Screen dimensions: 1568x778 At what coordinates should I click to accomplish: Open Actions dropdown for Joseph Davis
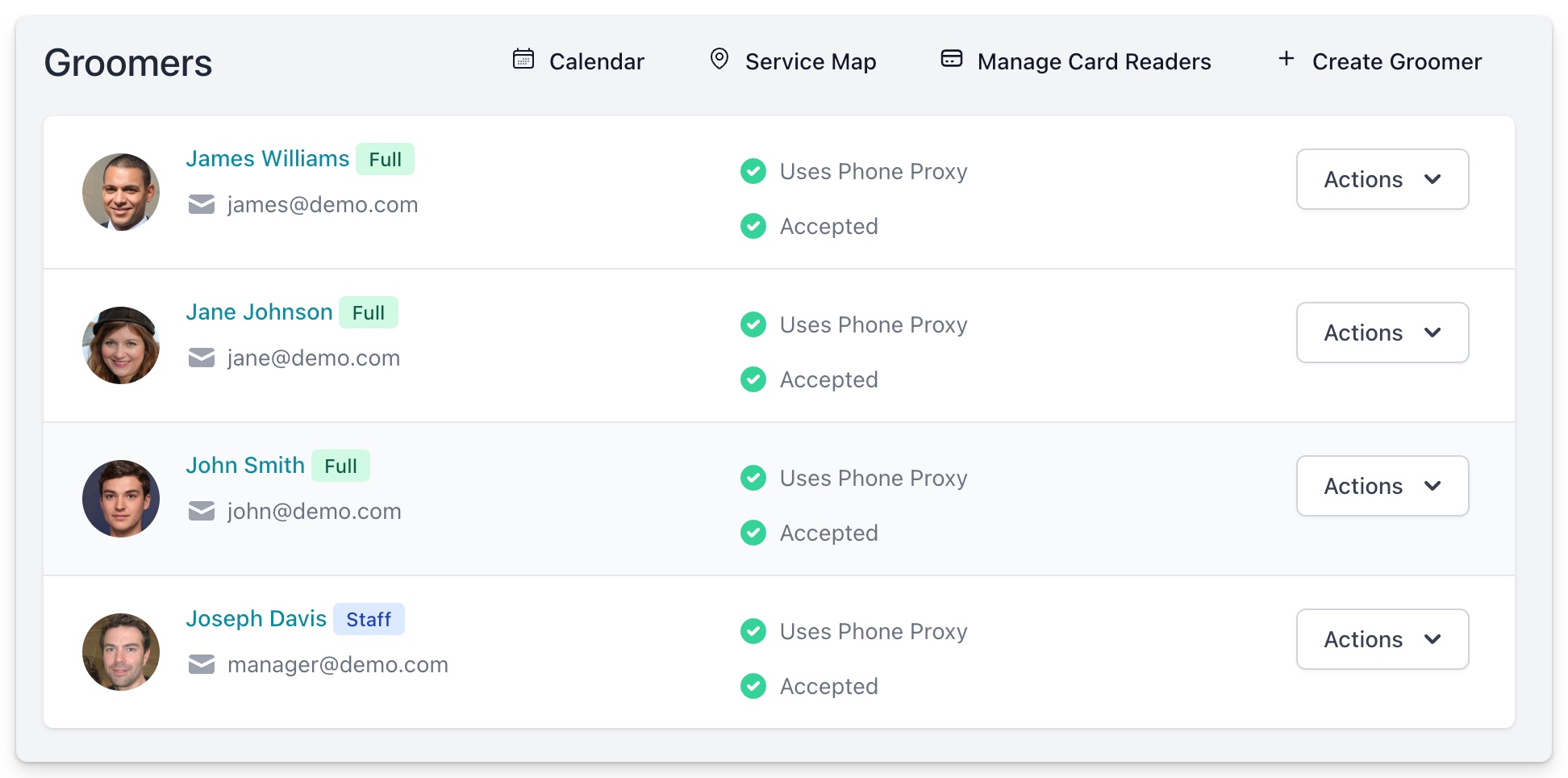1382,639
